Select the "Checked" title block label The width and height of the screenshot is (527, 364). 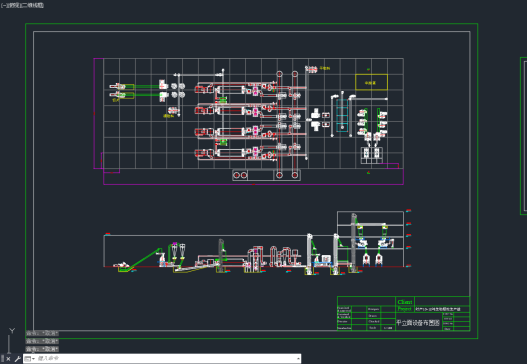(x=374, y=321)
